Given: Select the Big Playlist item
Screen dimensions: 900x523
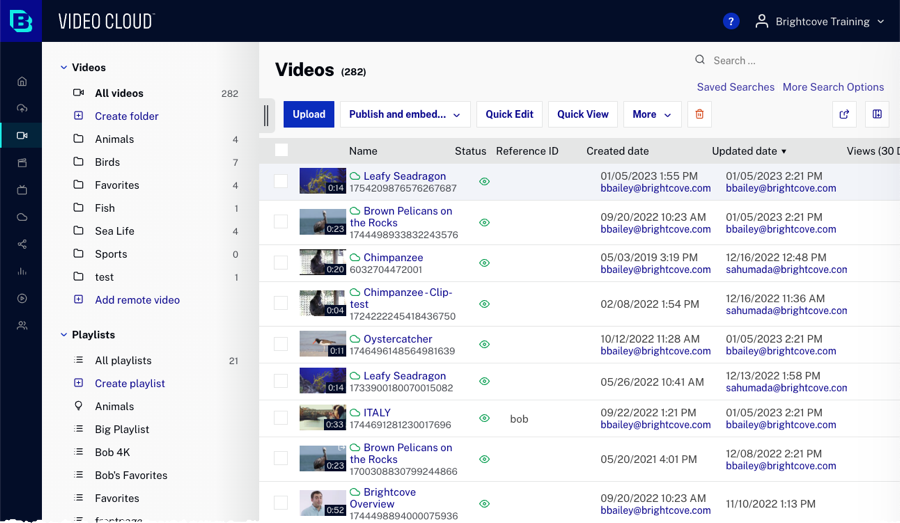Looking at the screenshot, I should click(121, 429).
